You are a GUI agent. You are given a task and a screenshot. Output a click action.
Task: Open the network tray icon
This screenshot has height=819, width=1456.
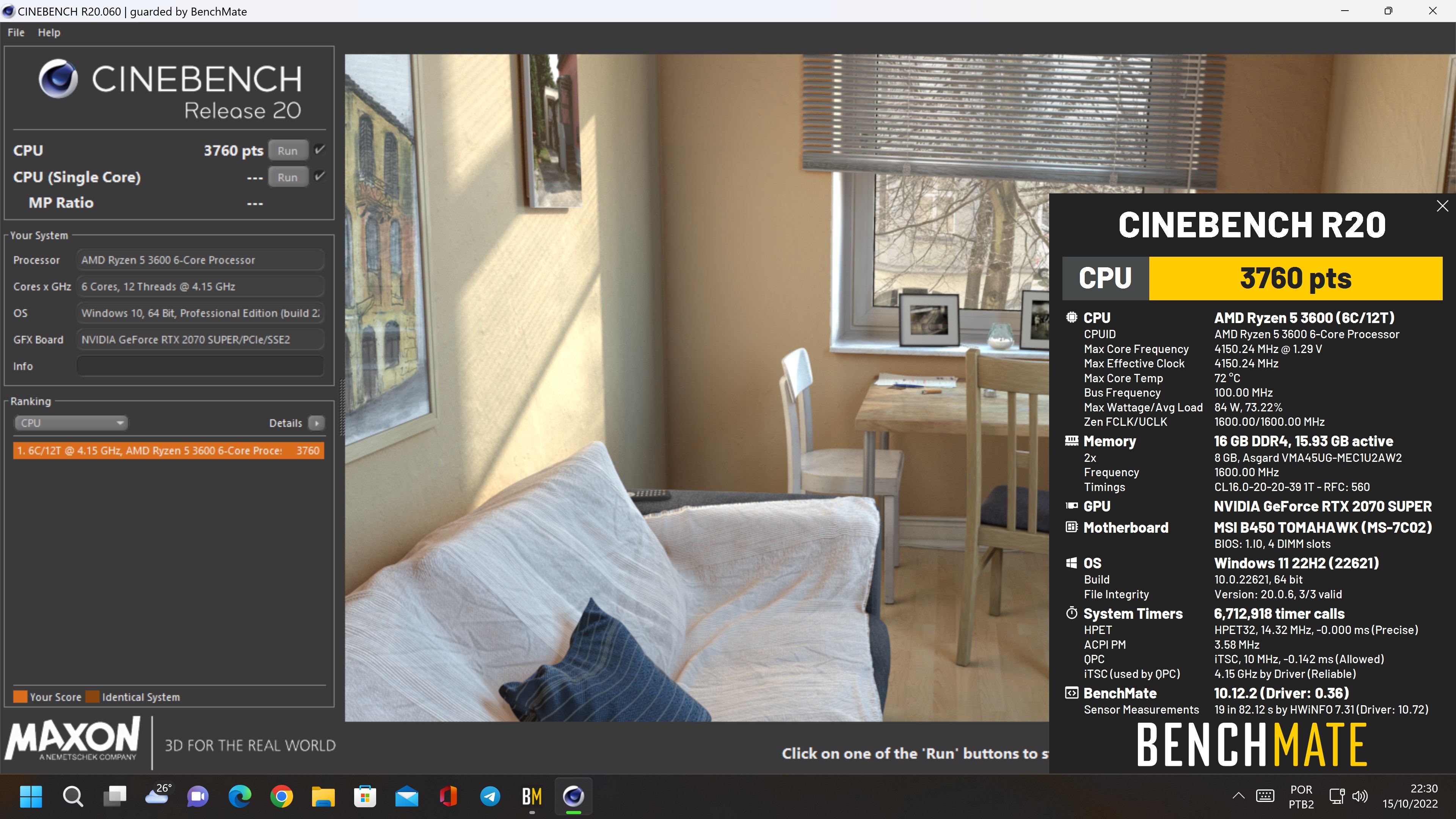(x=1337, y=796)
